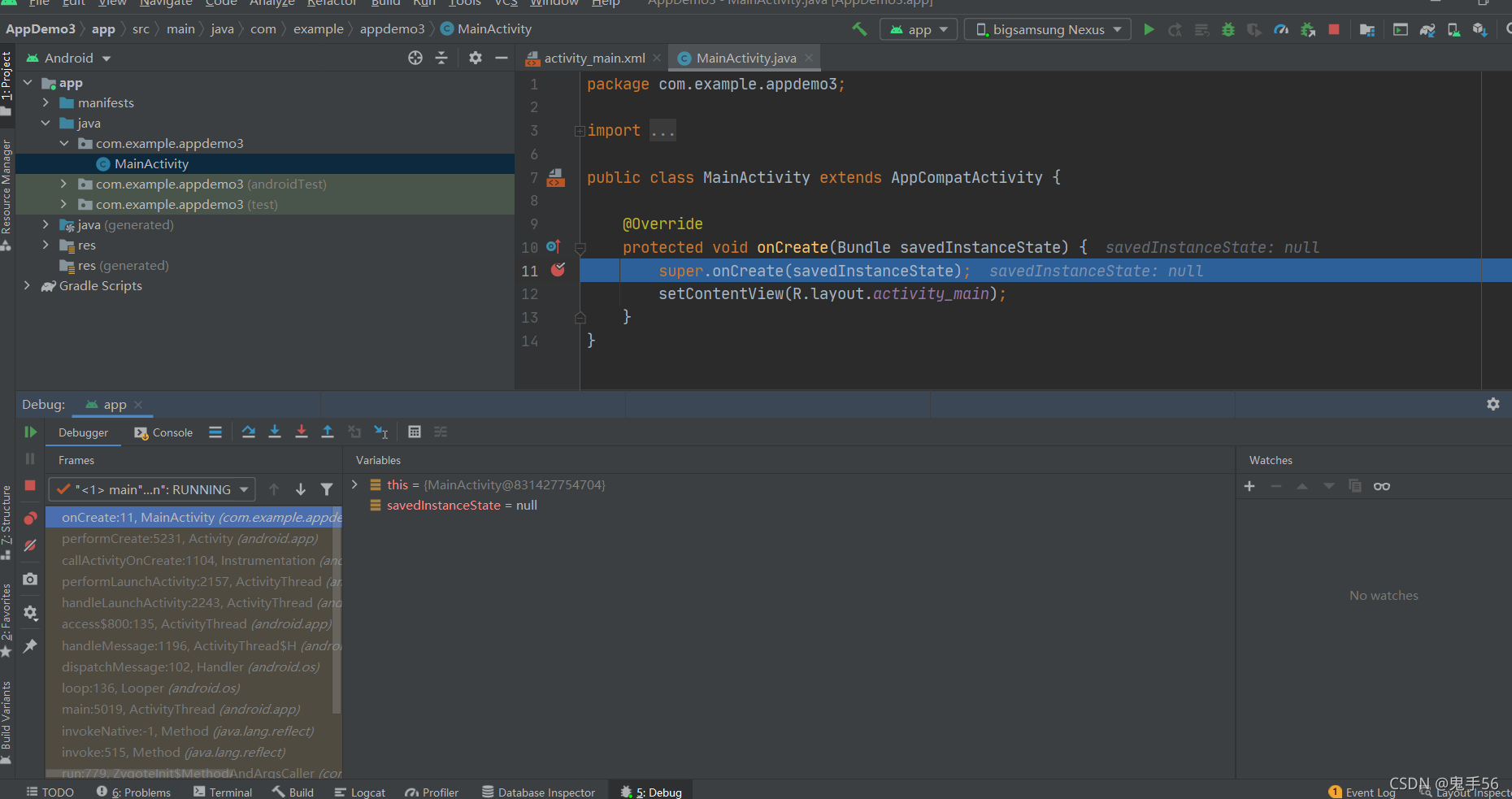Click the pin tab icon in debug sidebar
The height and width of the screenshot is (799, 1512).
30,645
